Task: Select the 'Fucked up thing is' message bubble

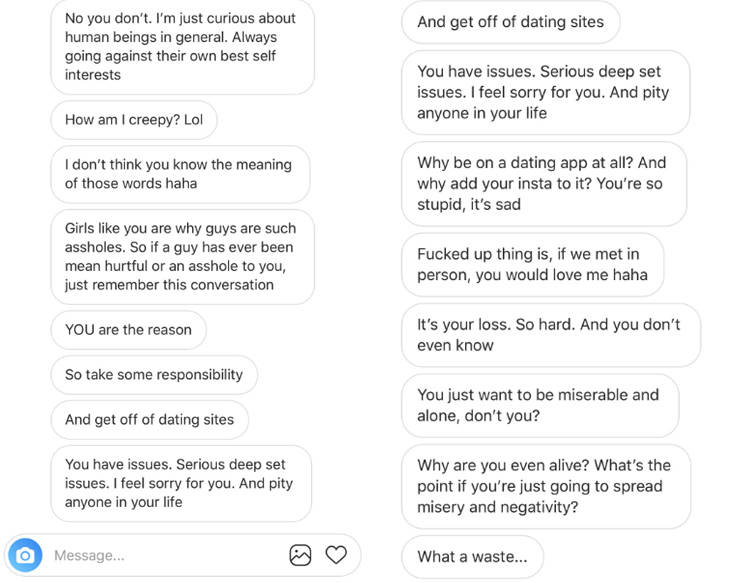Action: click(x=532, y=265)
